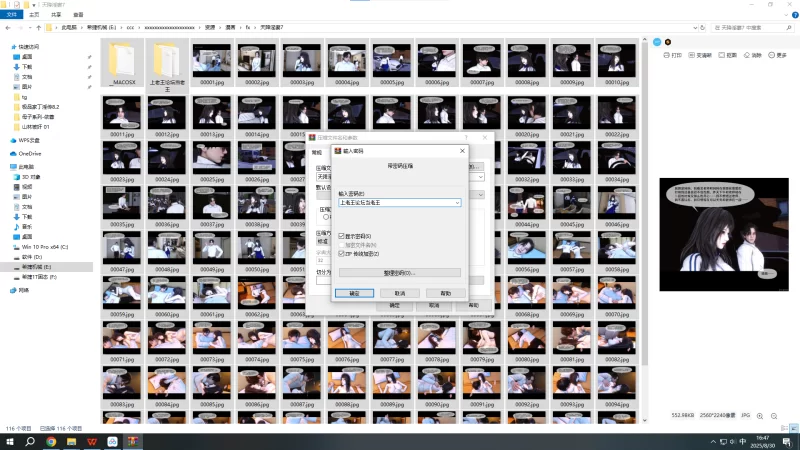
Task: Open the notification center icon
Action: coord(787,441)
